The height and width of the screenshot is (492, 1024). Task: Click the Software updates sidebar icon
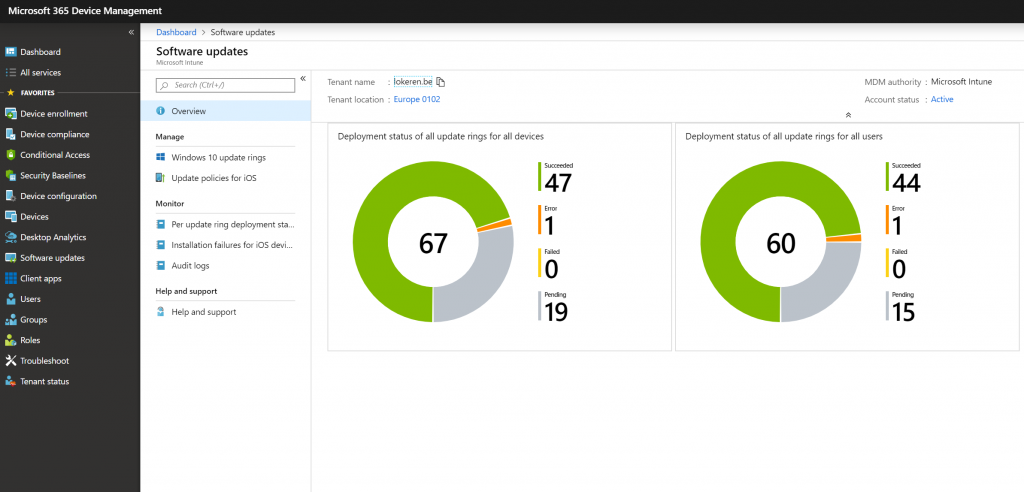click(x=10, y=257)
